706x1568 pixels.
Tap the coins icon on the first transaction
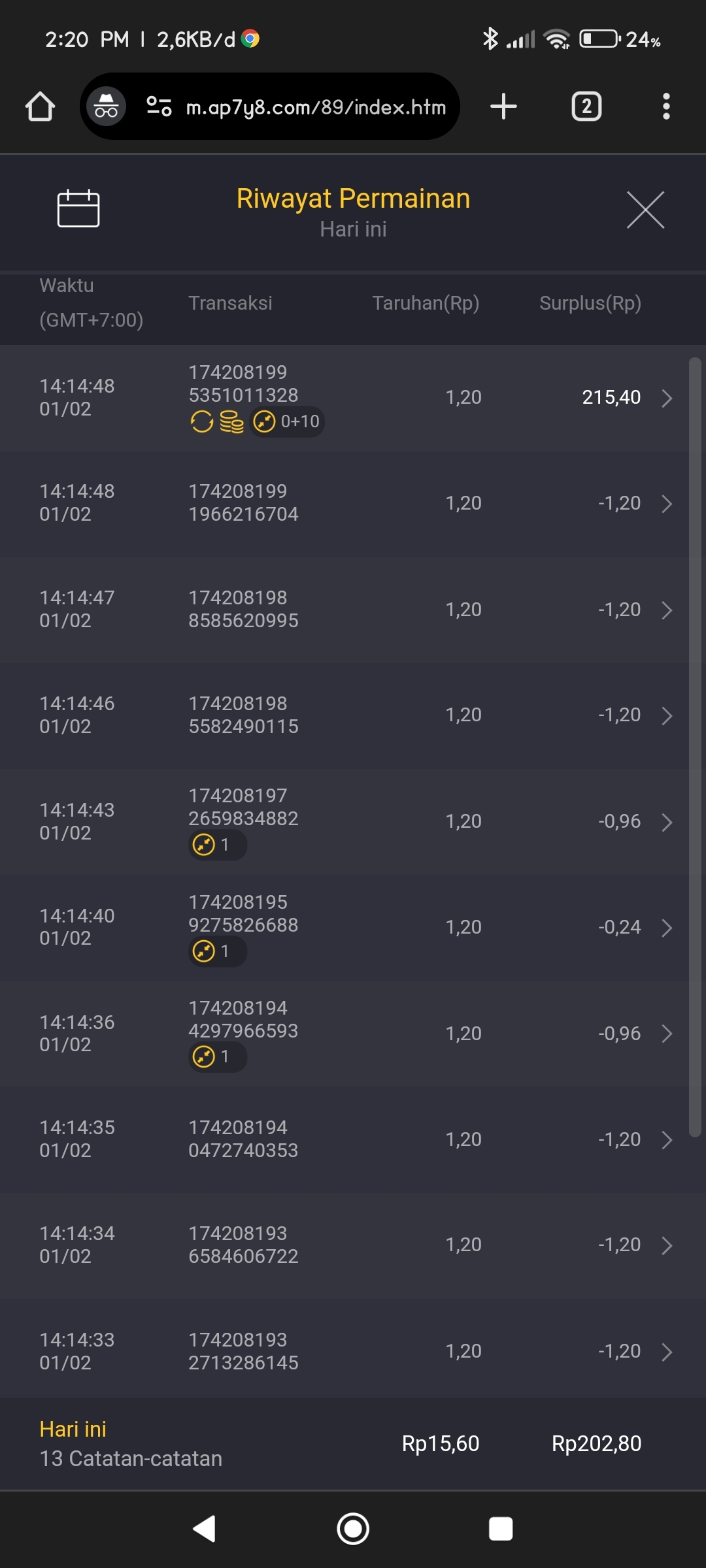(231, 422)
